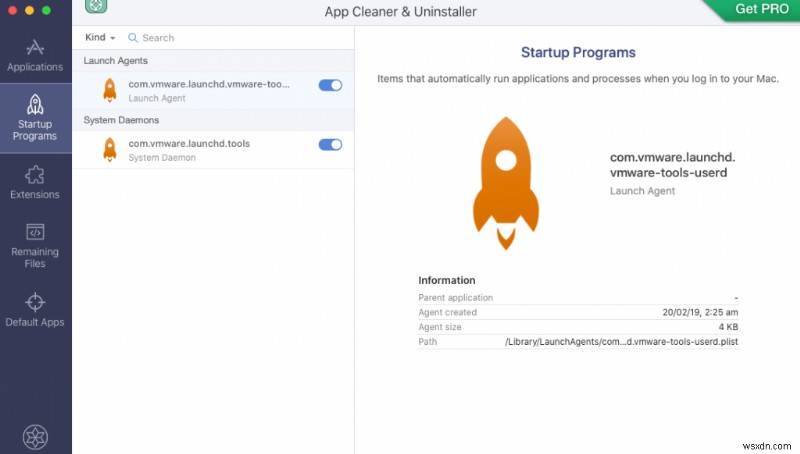Click the Parent application label
This screenshot has height=454, width=800.
click(x=456, y=297)
